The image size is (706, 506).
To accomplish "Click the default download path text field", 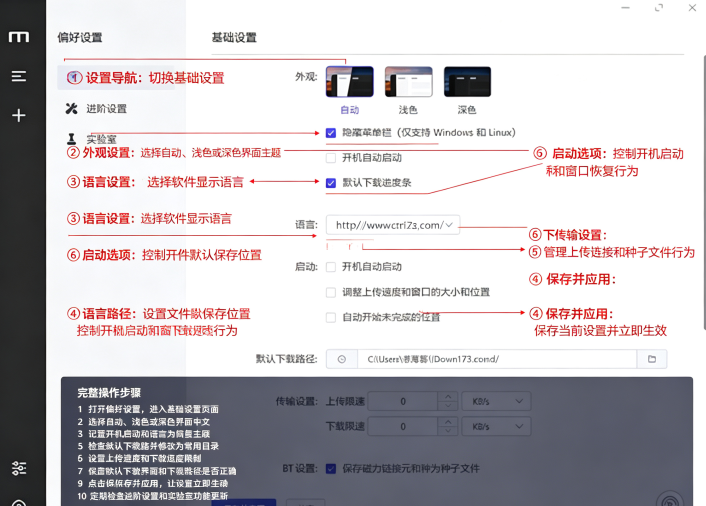I will pos(497,359).
